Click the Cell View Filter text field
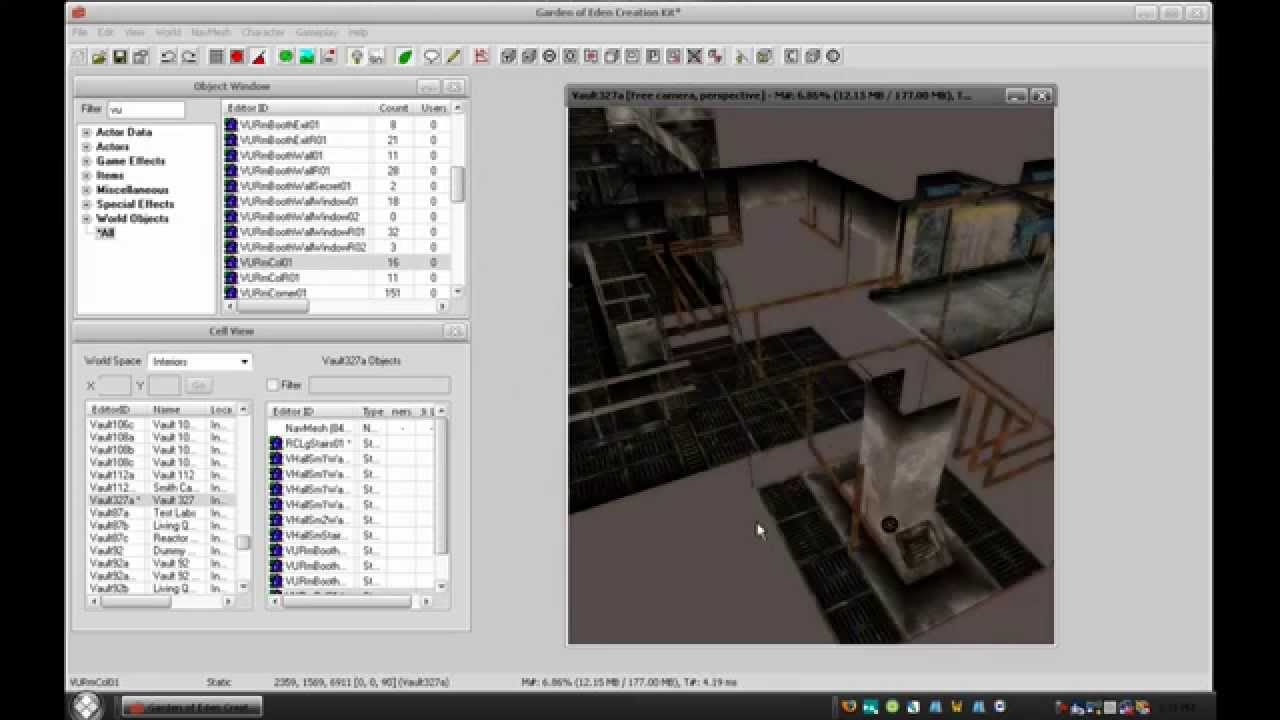The image size is (1280, 720). click(x=379, y=385)
